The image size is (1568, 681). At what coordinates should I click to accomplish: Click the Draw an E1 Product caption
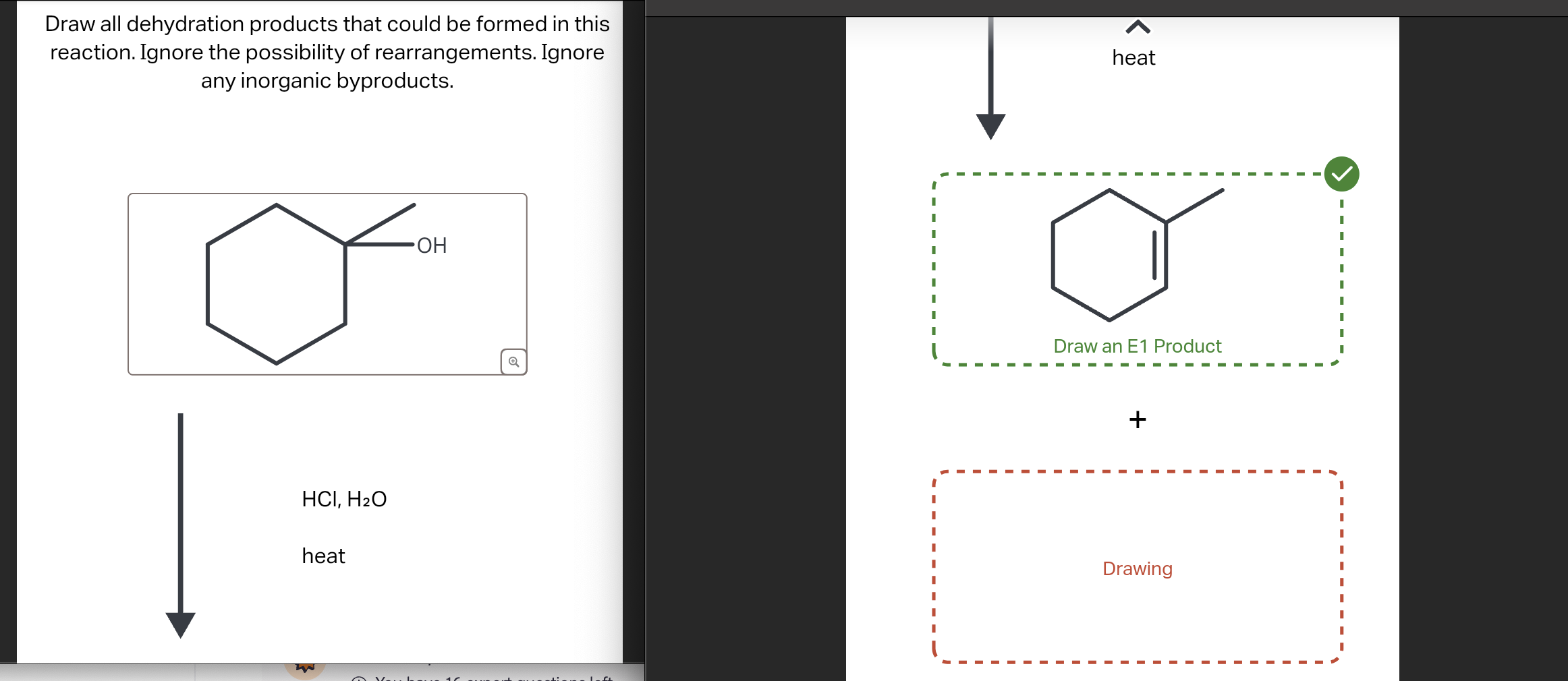[1138, 346]
